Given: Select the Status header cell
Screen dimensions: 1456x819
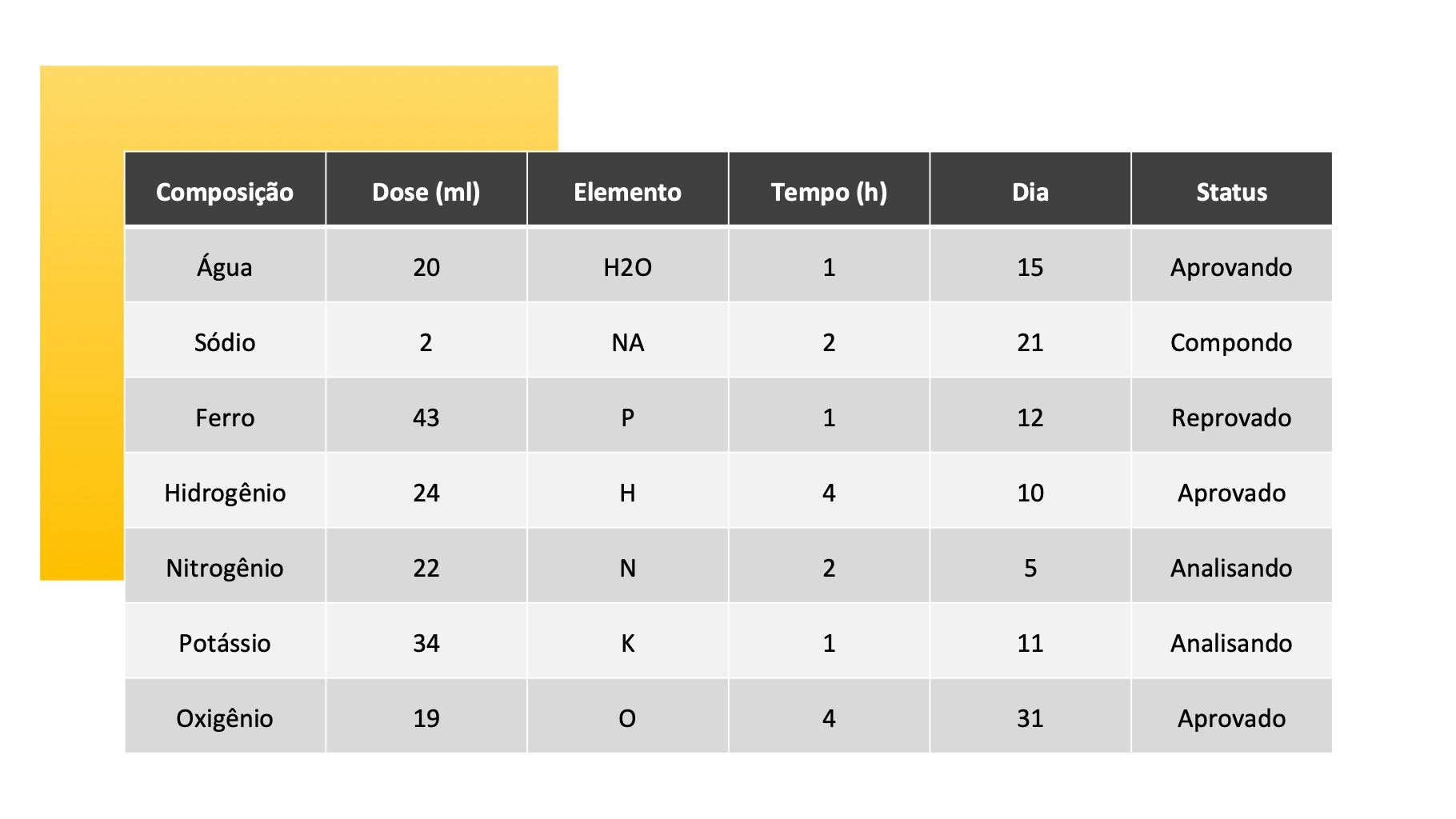Looking at the screenshot, I should [x=1231, y=192].
